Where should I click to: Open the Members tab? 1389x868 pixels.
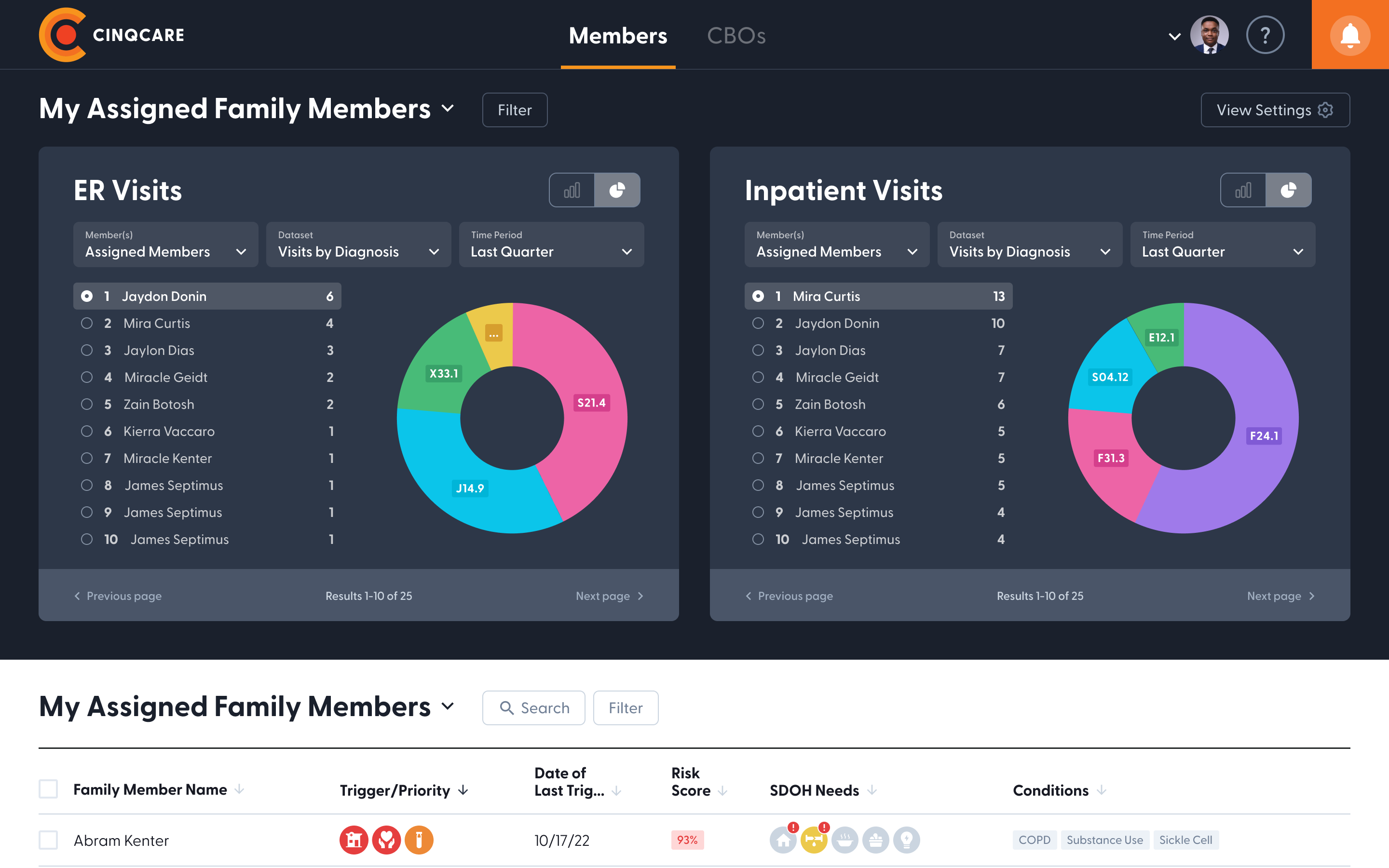(618, 36)
